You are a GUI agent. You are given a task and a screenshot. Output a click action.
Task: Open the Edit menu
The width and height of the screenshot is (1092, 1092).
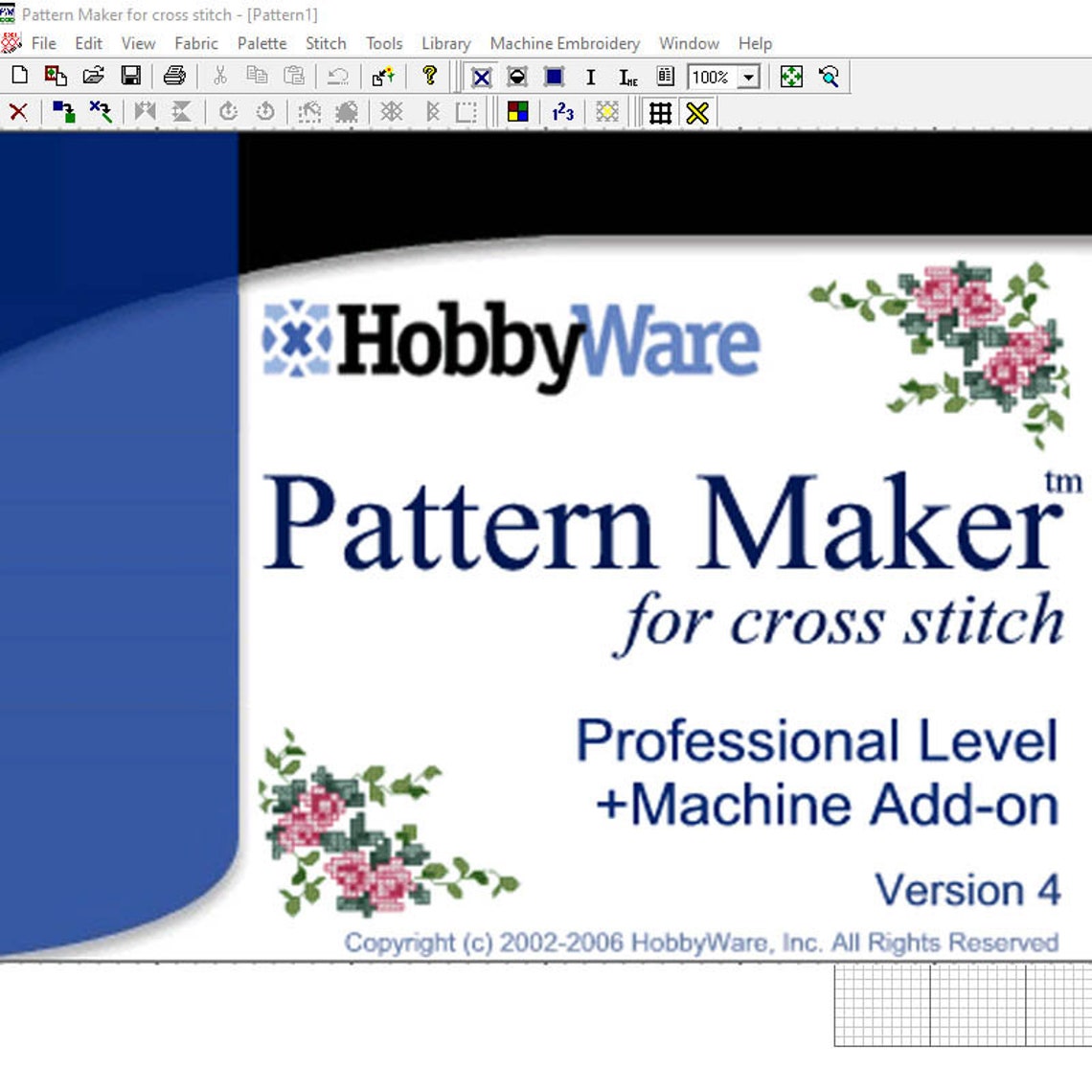[x=88, y=43]
